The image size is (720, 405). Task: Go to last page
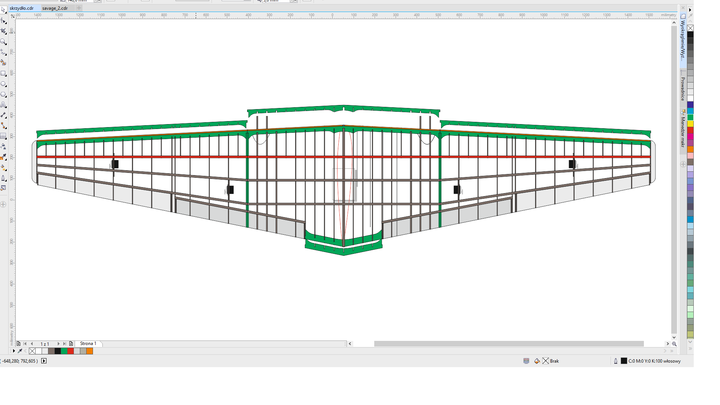[x=64, y=343]
